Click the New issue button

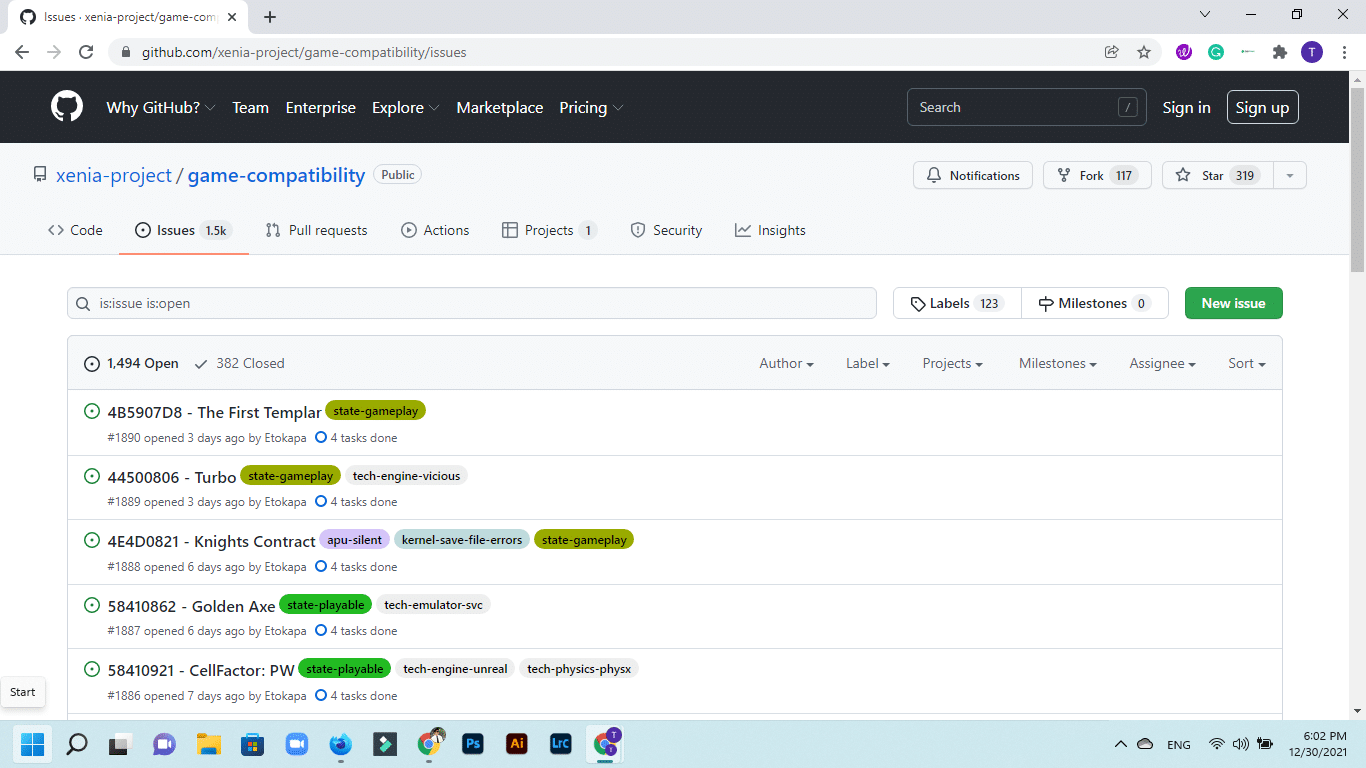click(x=1233, y=303)
